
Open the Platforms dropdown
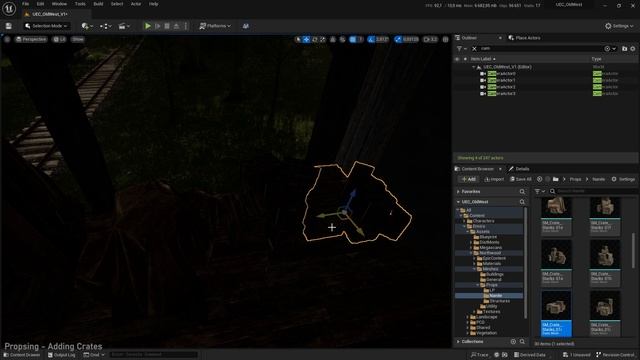(215, 26)
